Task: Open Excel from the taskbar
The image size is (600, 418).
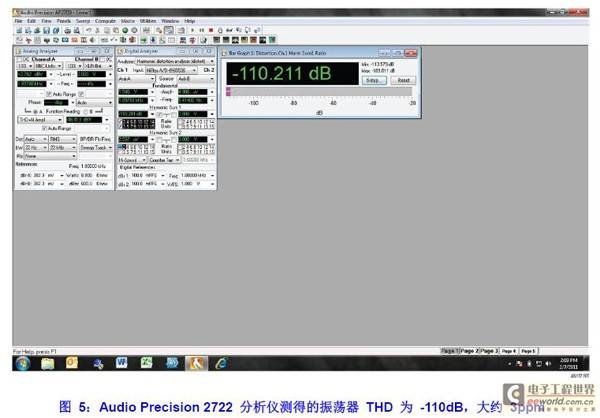Action: (146, 362)
